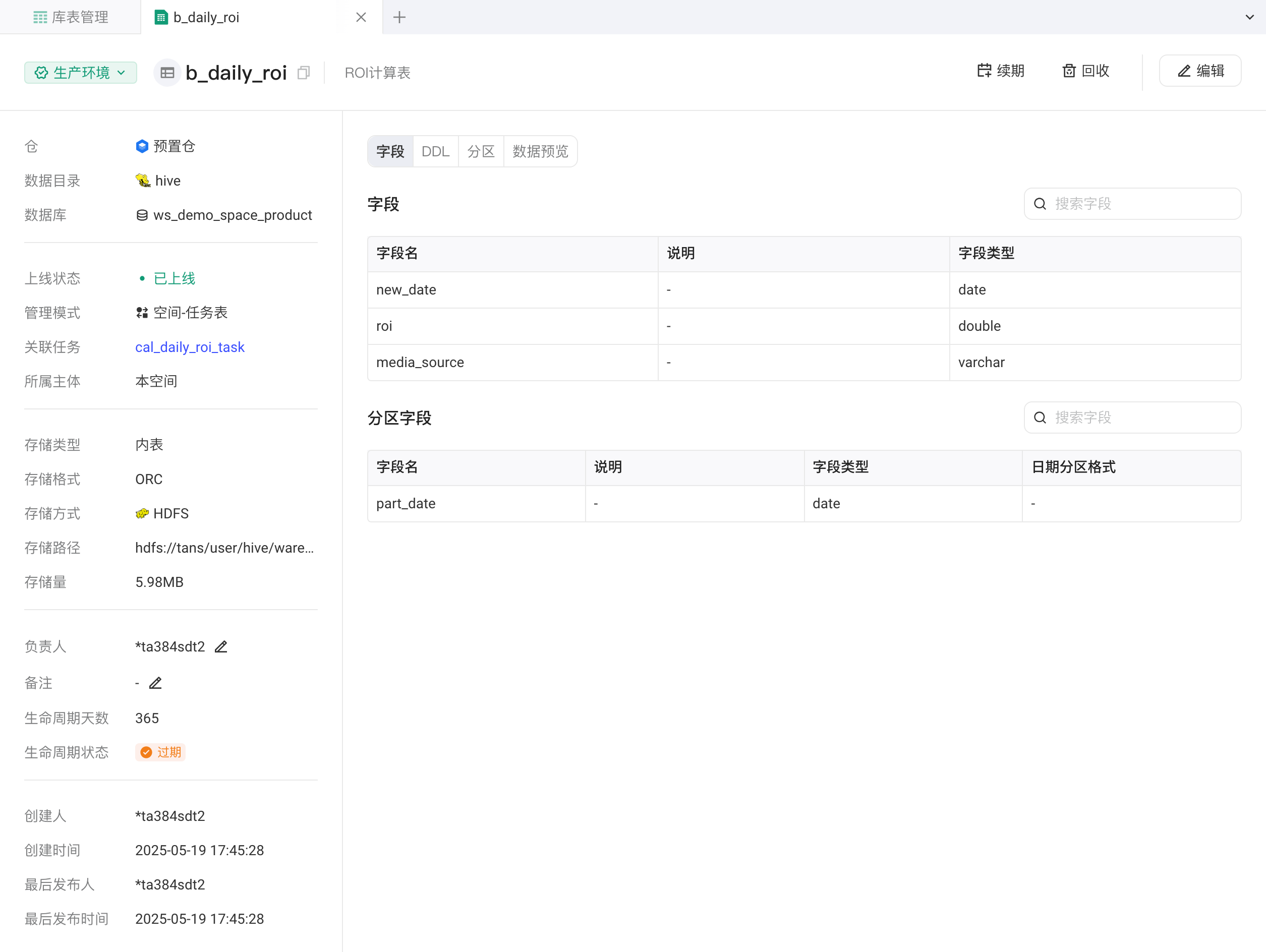
Task: Click the 预置仓 warehouse icon
Action: click(x=142, y=146)
